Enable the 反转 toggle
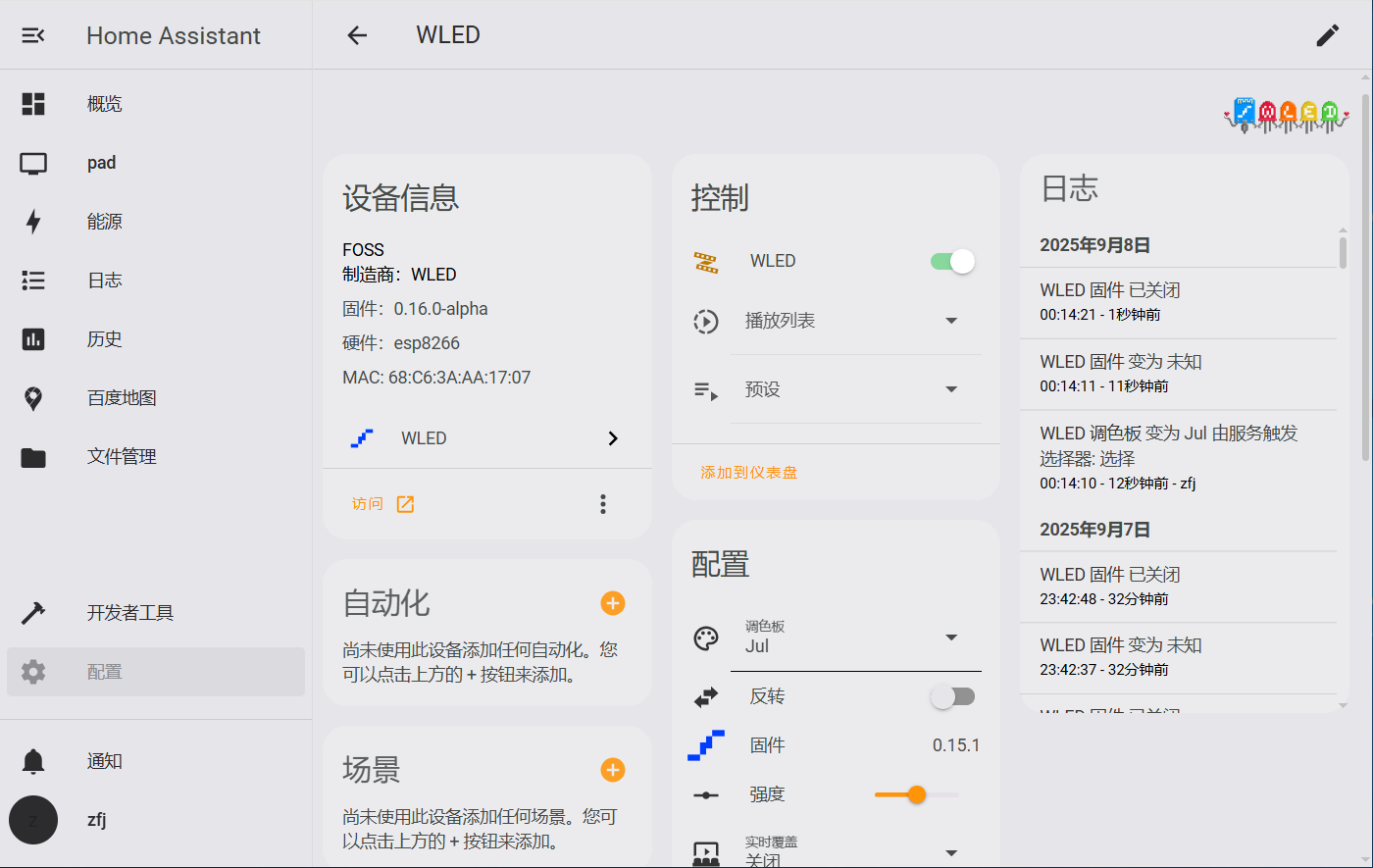The width and height of the screenshot is (1373, 868). (x=952, y=696)
